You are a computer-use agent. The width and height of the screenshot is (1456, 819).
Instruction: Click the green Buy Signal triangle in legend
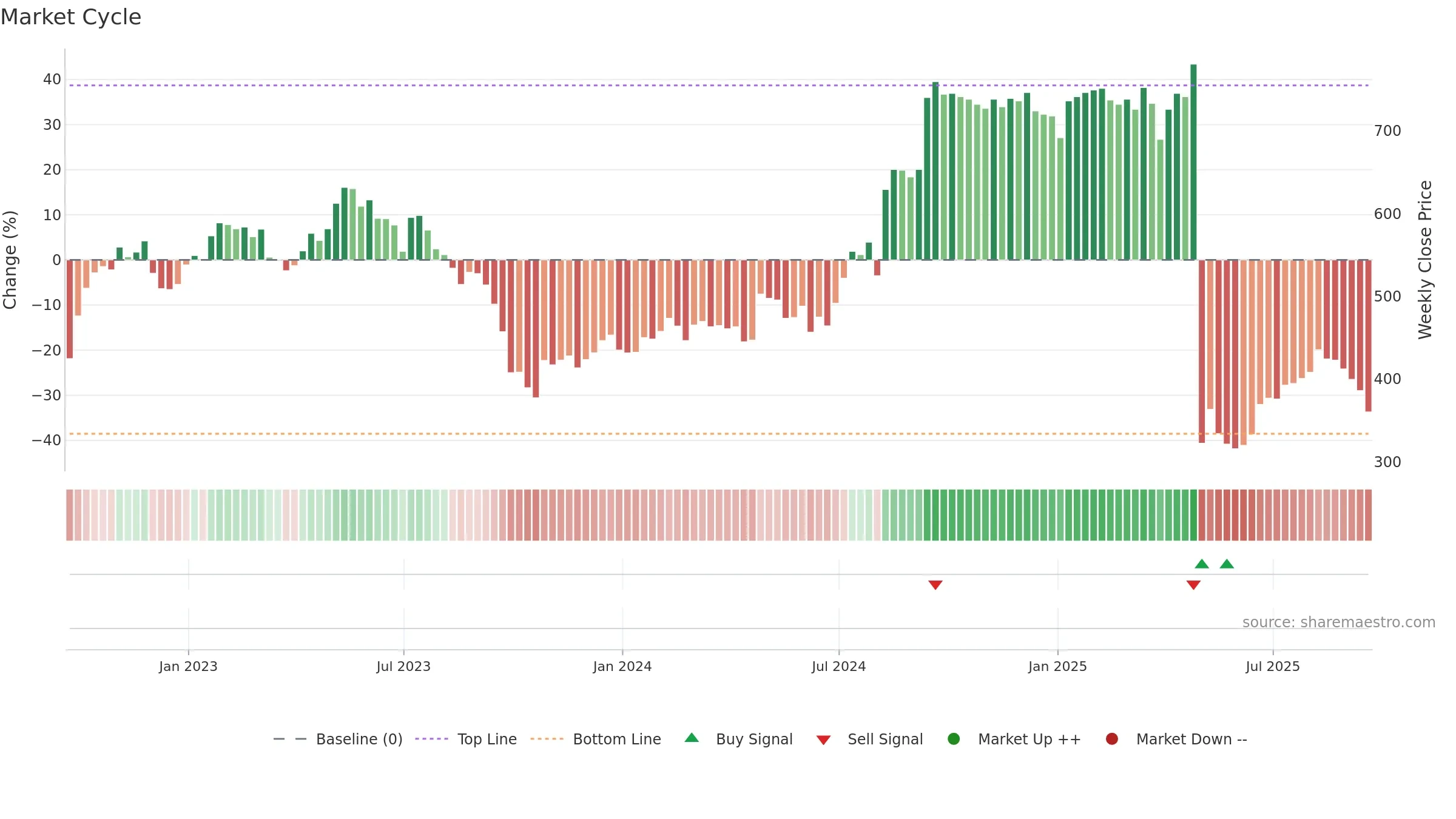[x=692, y=738]
